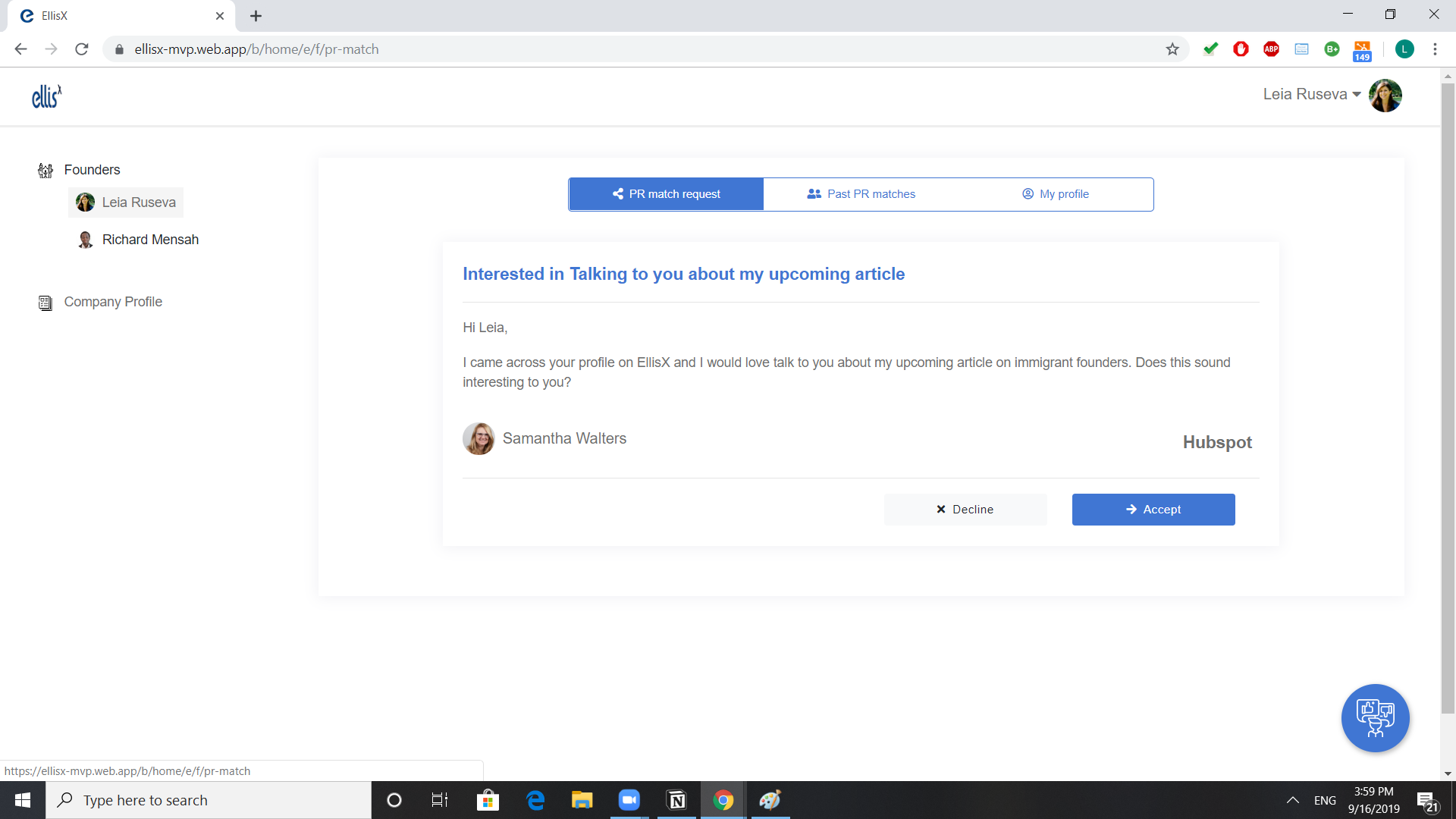The width and height of the screenshot is (1456, 819).
Task: Open the AdBlock Plus extension icon
Action: point(1271,49)
